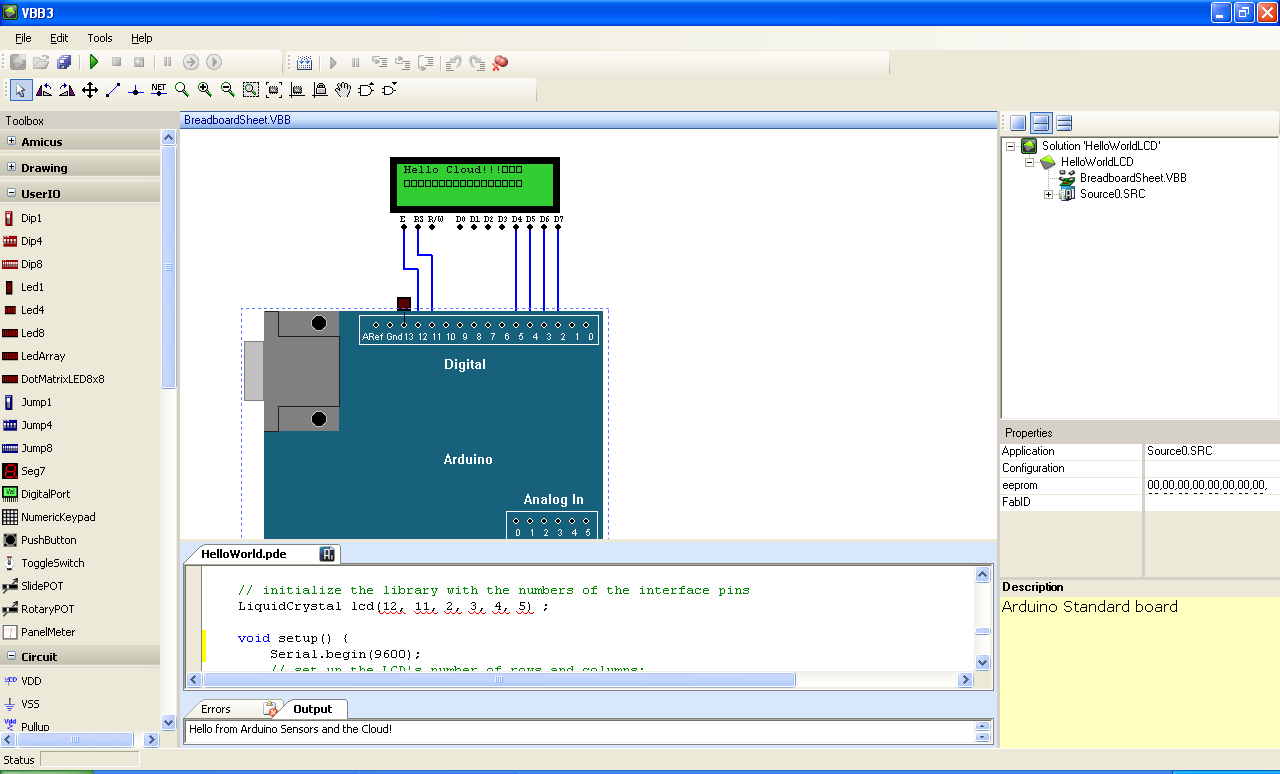Click the single pane layout icon
1280x774 pixels.
tap(1018, 123)
